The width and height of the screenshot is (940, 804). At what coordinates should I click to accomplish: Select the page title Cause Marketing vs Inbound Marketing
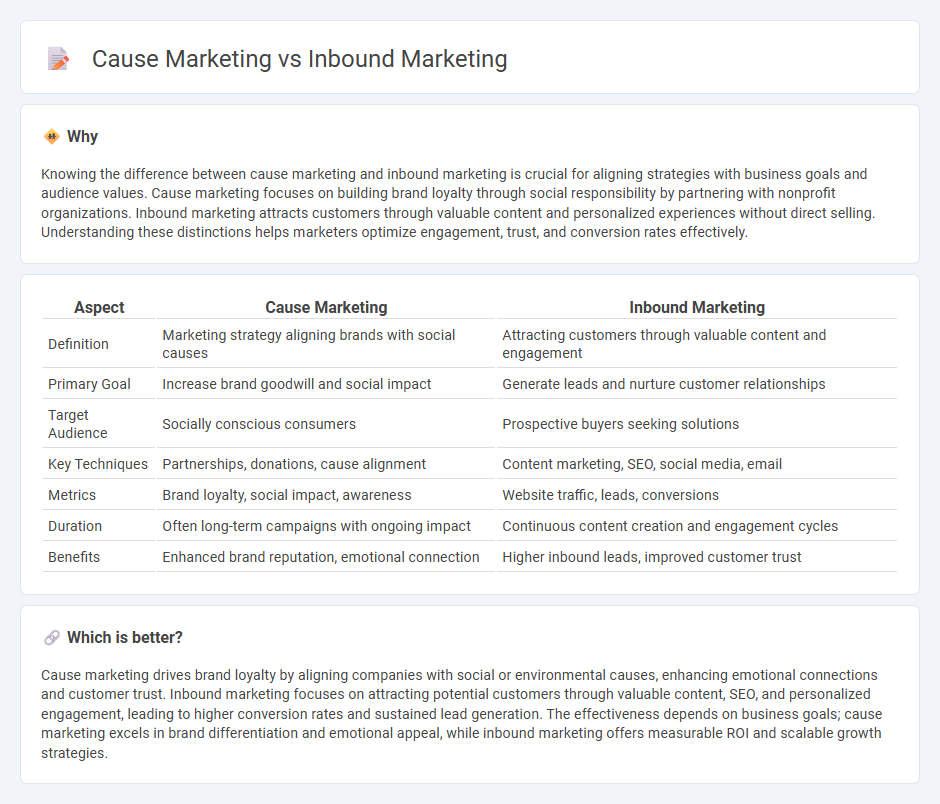pos(299,59)
